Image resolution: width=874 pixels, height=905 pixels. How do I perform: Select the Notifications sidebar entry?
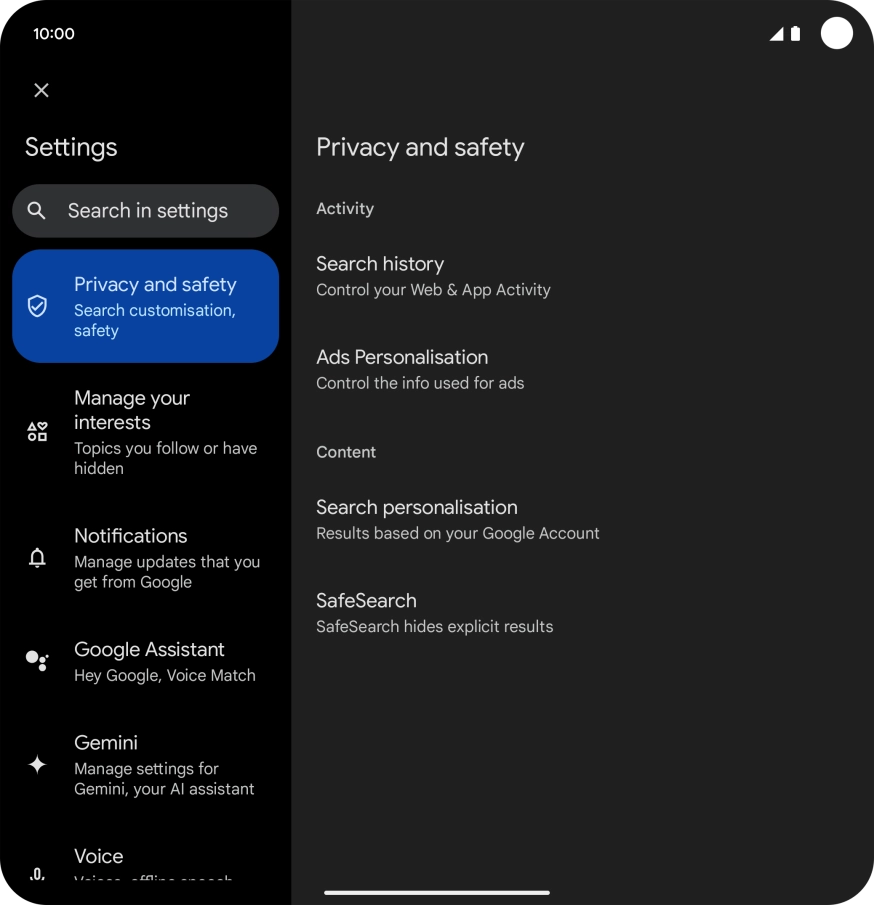[145, 558]
